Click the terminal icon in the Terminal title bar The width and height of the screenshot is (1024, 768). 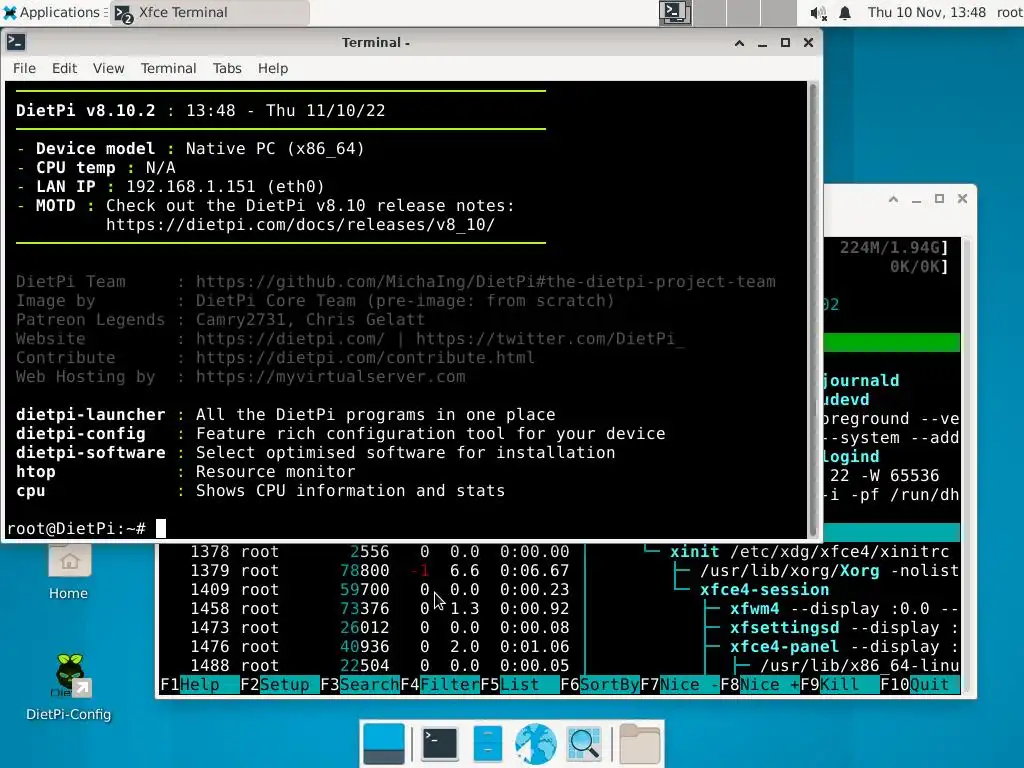tap(16, 42)
